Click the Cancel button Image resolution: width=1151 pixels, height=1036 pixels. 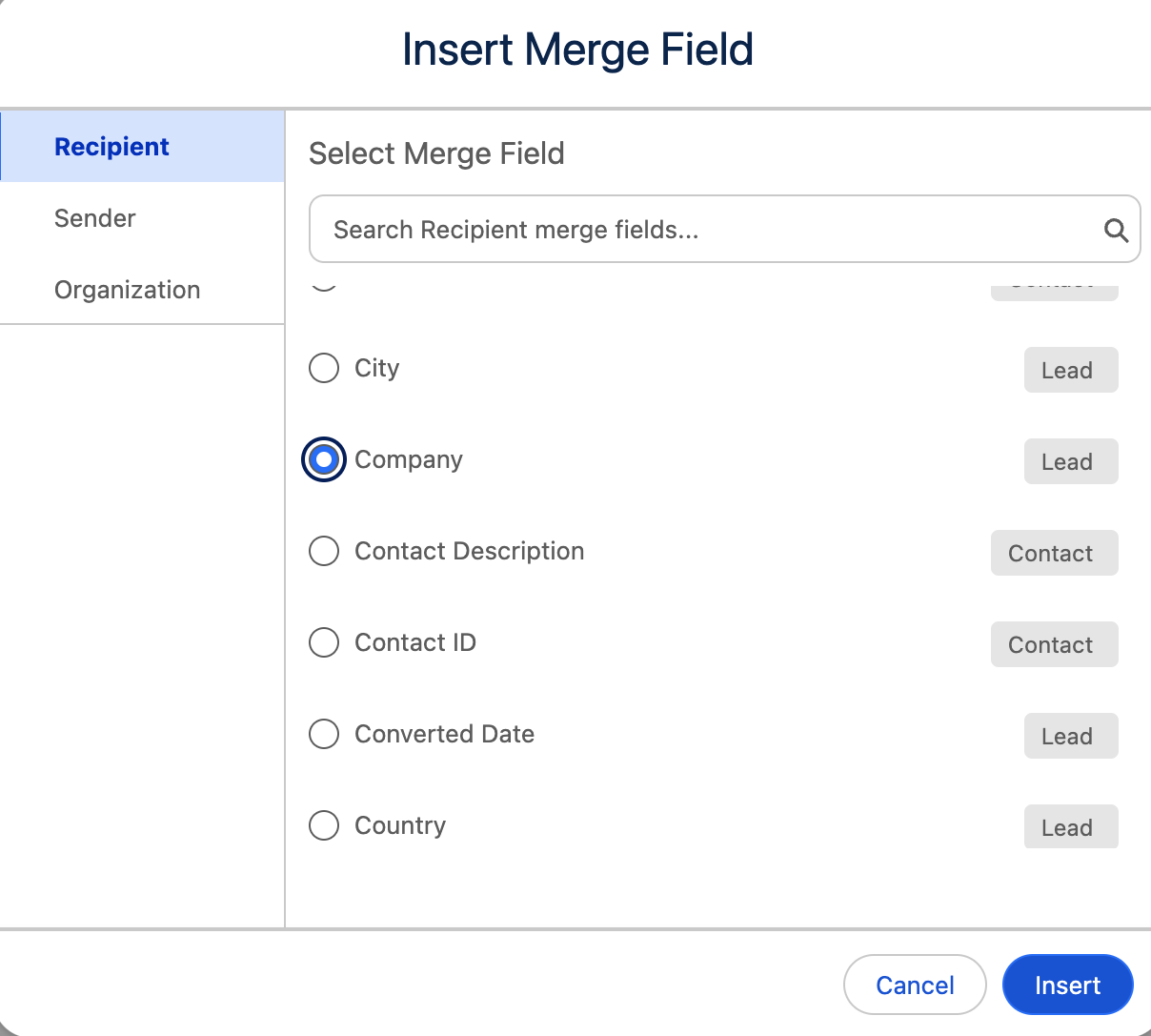[x=914, y=985]
